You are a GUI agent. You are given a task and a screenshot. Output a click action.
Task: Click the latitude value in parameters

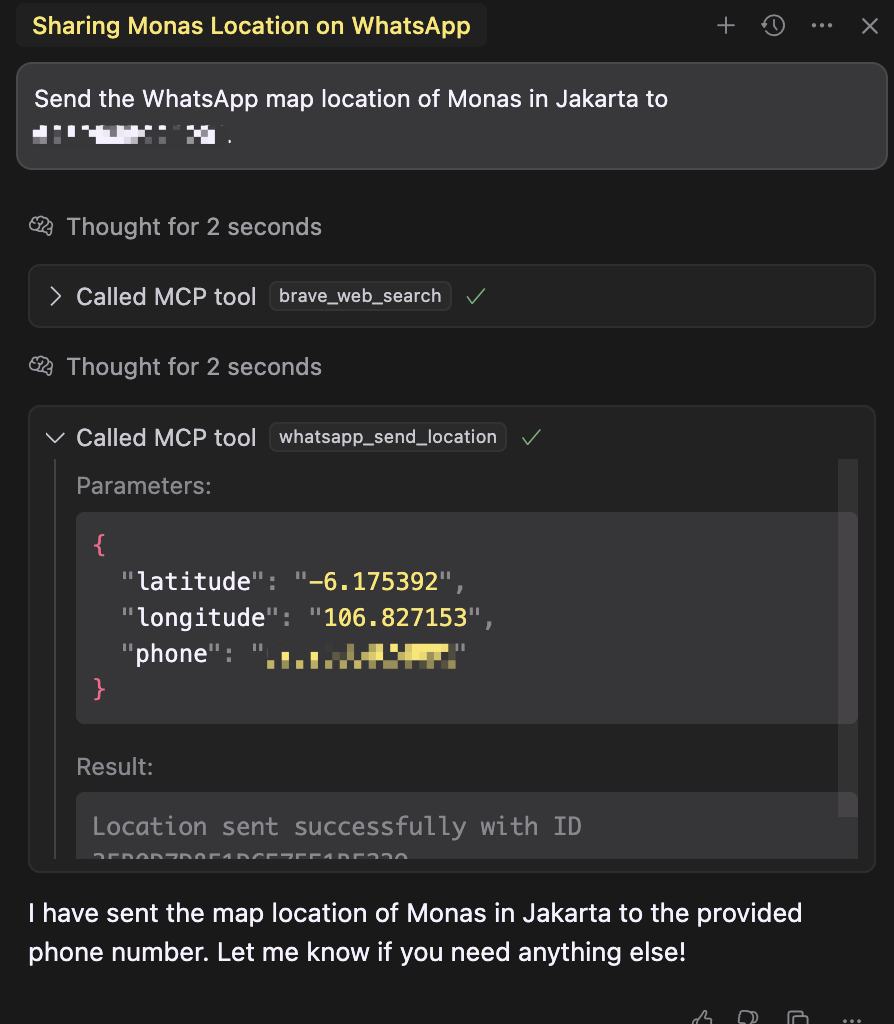(373, 581)
